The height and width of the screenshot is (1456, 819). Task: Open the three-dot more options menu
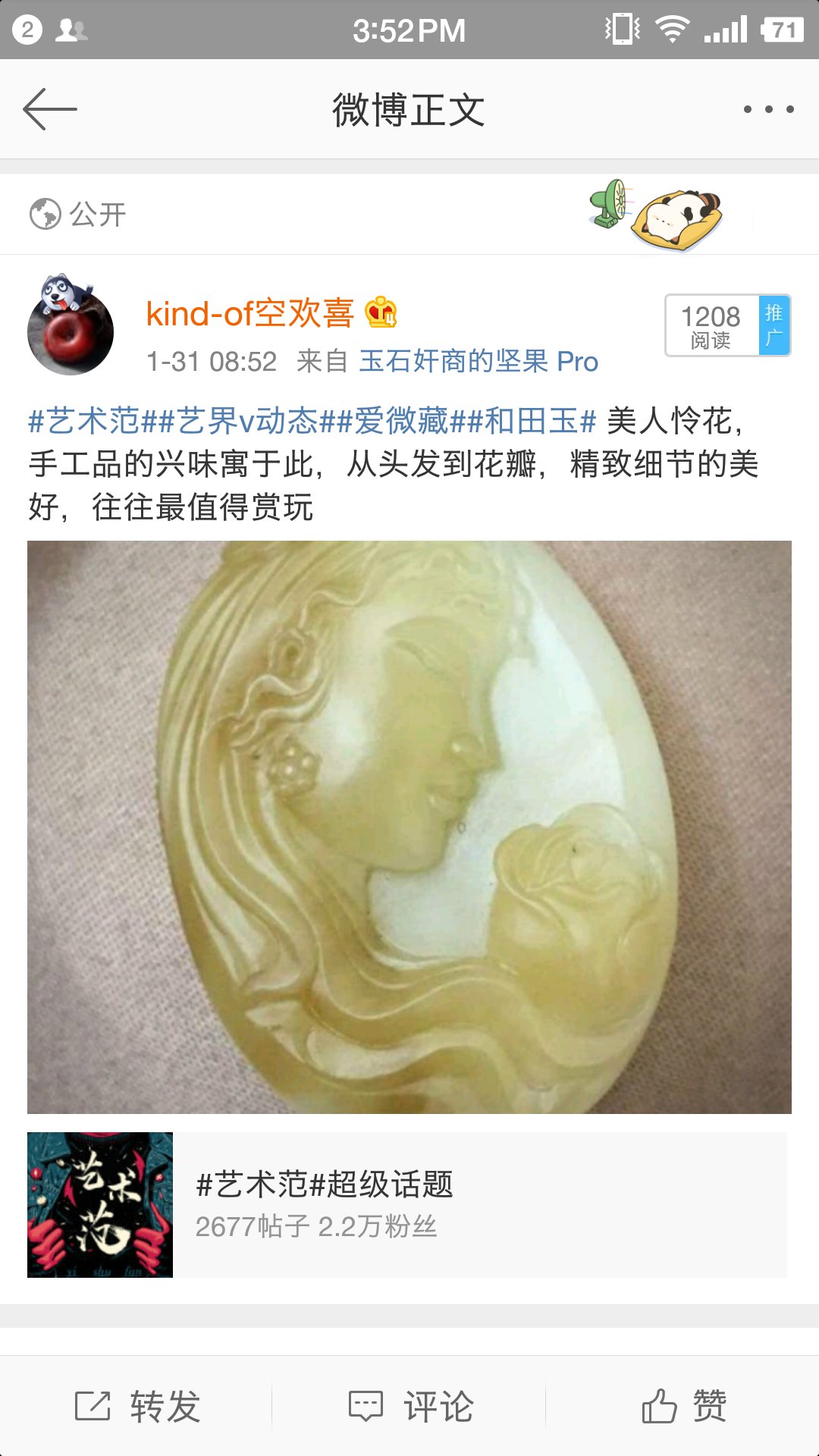[x=769, y=109]
